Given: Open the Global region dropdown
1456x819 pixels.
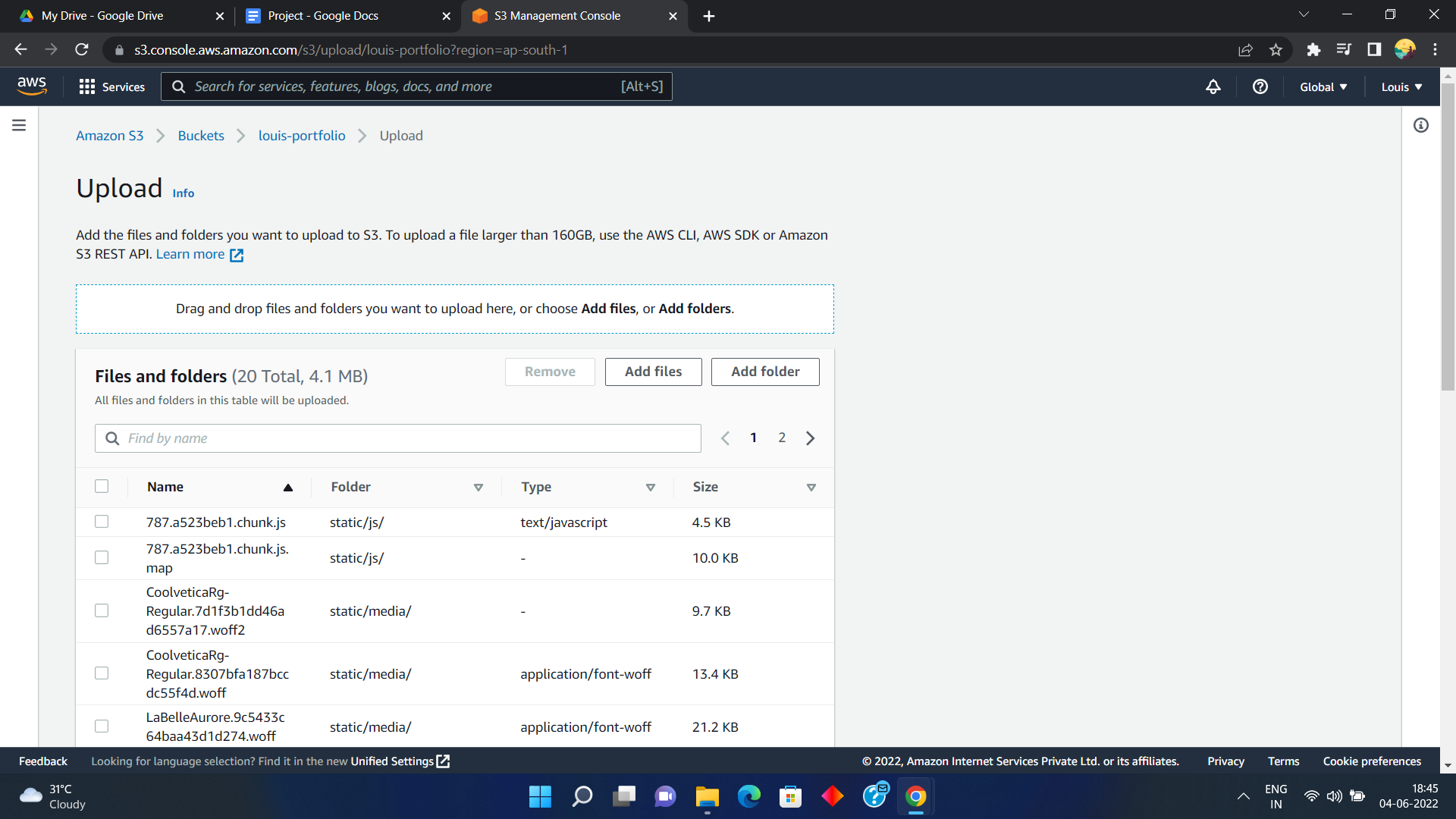Looking at the screenshot, I should pyautogui.click(x=1323, y=86).
